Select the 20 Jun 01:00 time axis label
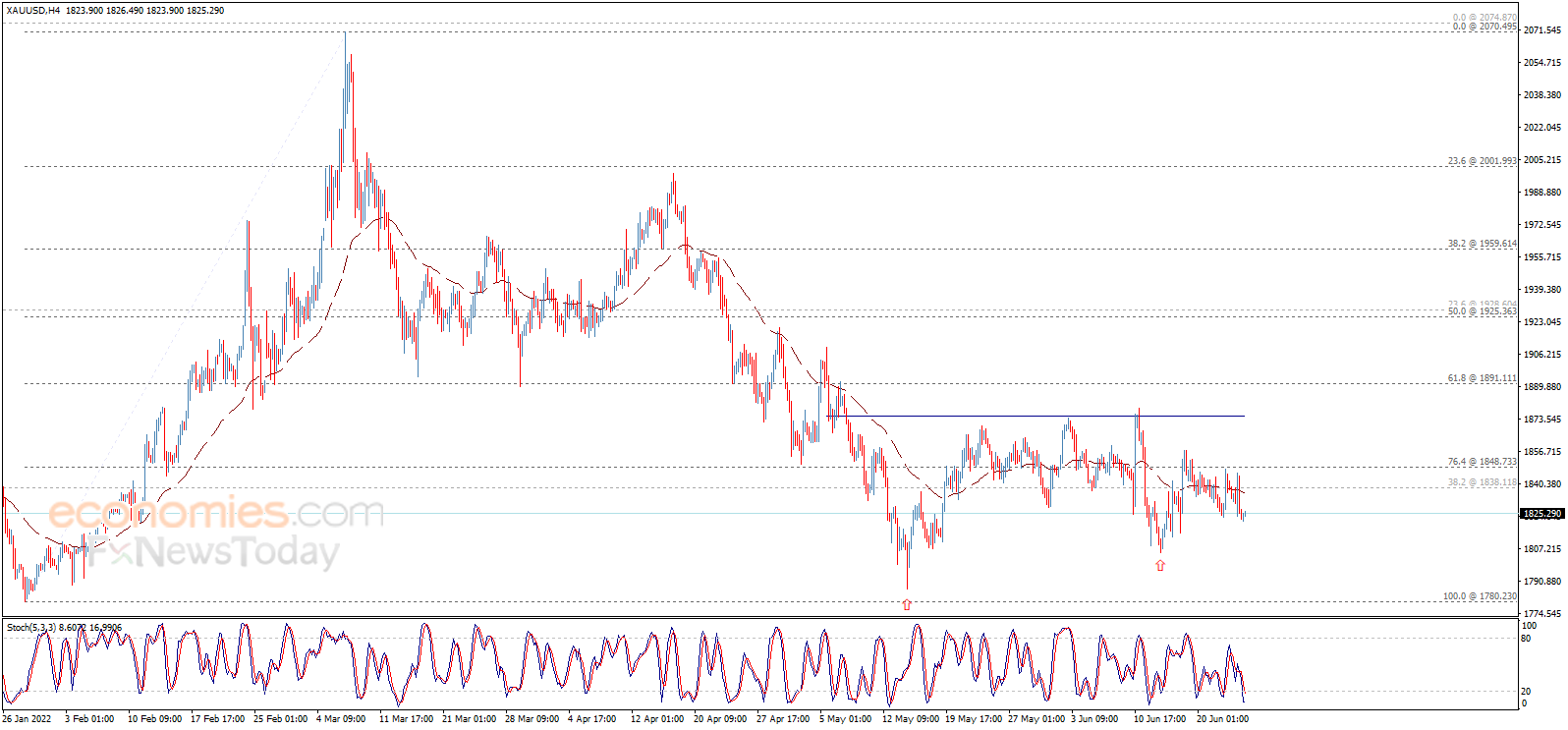This screenshot has height=730, width=1568. click(x=1222, y=719)
